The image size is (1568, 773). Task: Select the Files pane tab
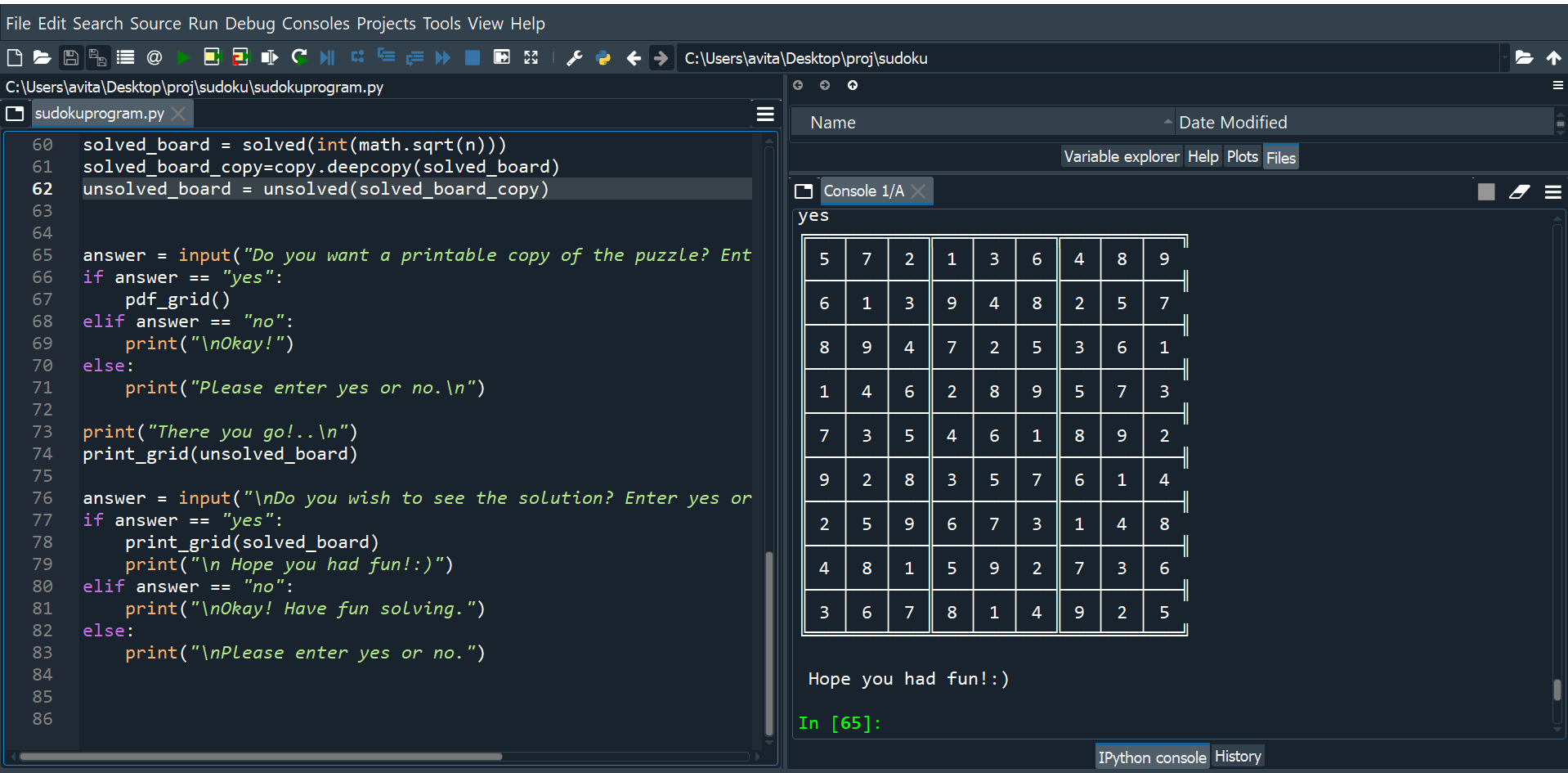pos(1281,157)
